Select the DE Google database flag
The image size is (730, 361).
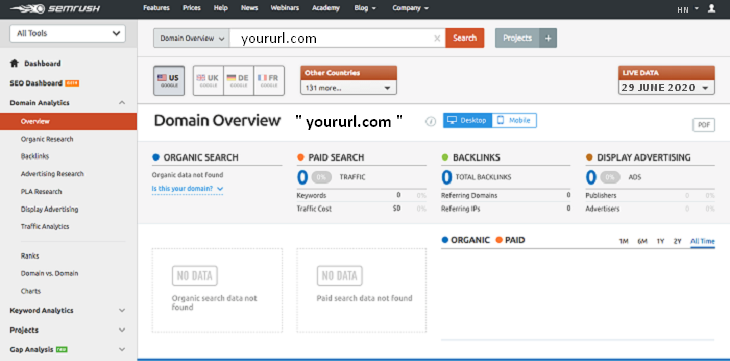(238, 81)
